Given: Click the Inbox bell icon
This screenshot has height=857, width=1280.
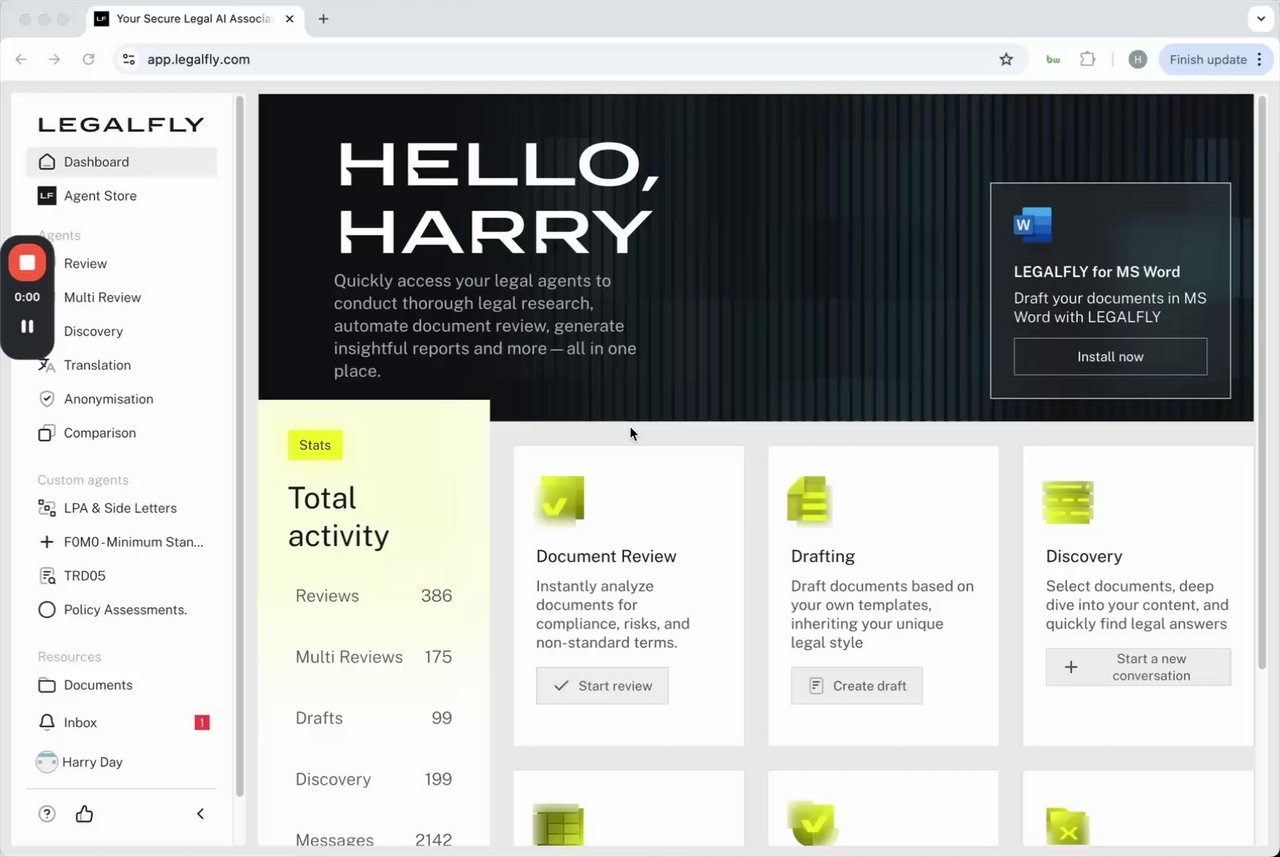Looking at the screenshot, I should (x=46, y=722).
